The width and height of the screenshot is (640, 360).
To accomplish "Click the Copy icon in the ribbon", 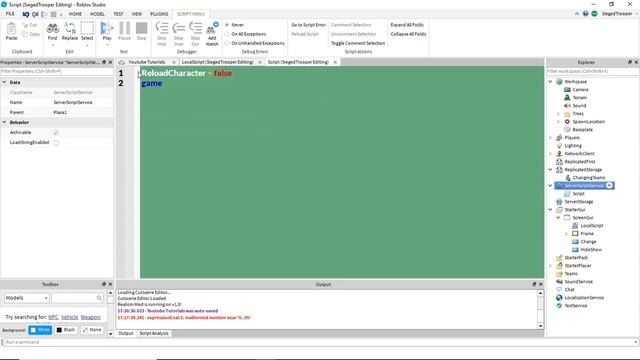I will [x=25, y=34].
